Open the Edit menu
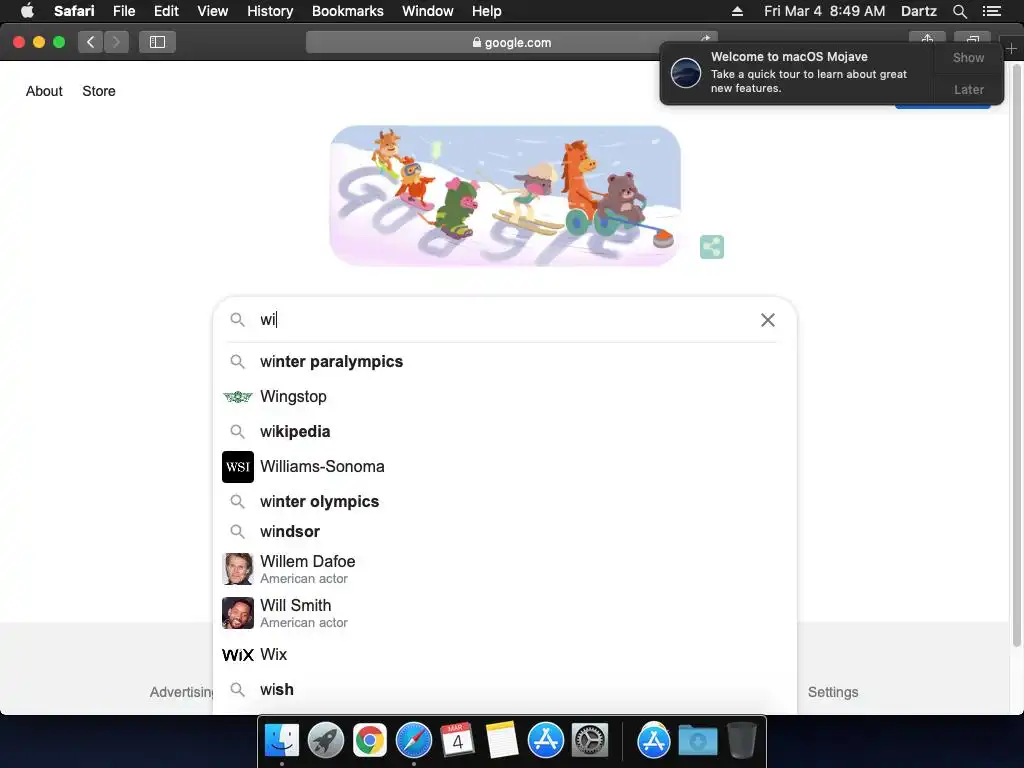The height and width of the screenshot is (768, 1024). coord(166,11)
